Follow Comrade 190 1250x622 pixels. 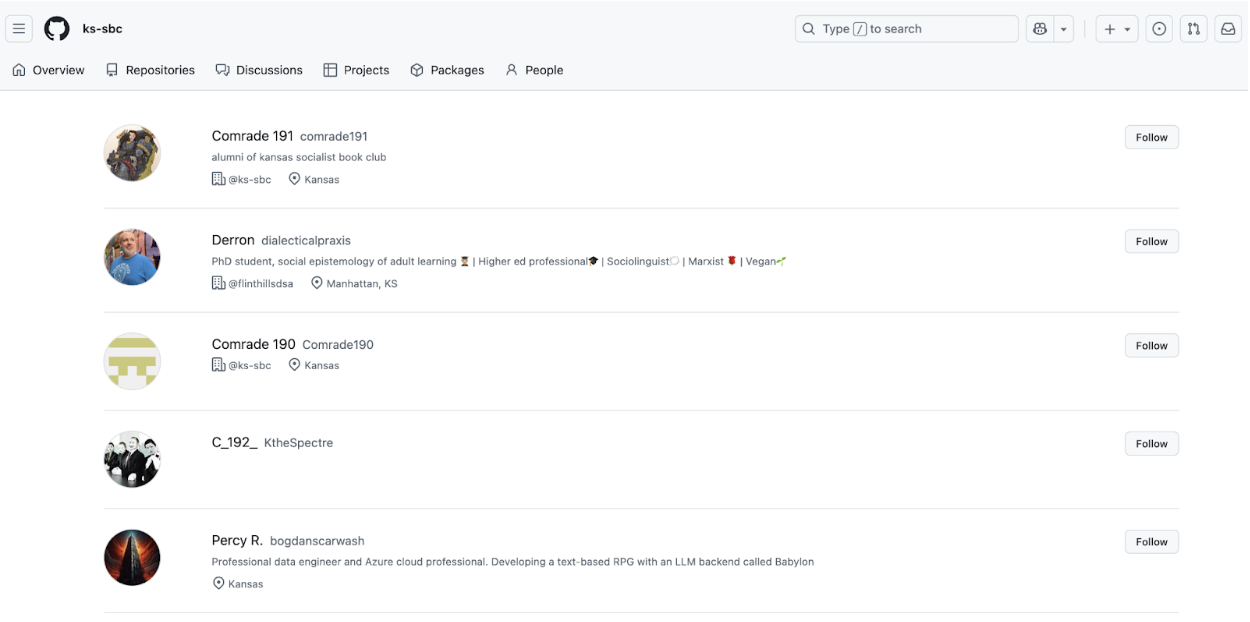click(1151, 346)
